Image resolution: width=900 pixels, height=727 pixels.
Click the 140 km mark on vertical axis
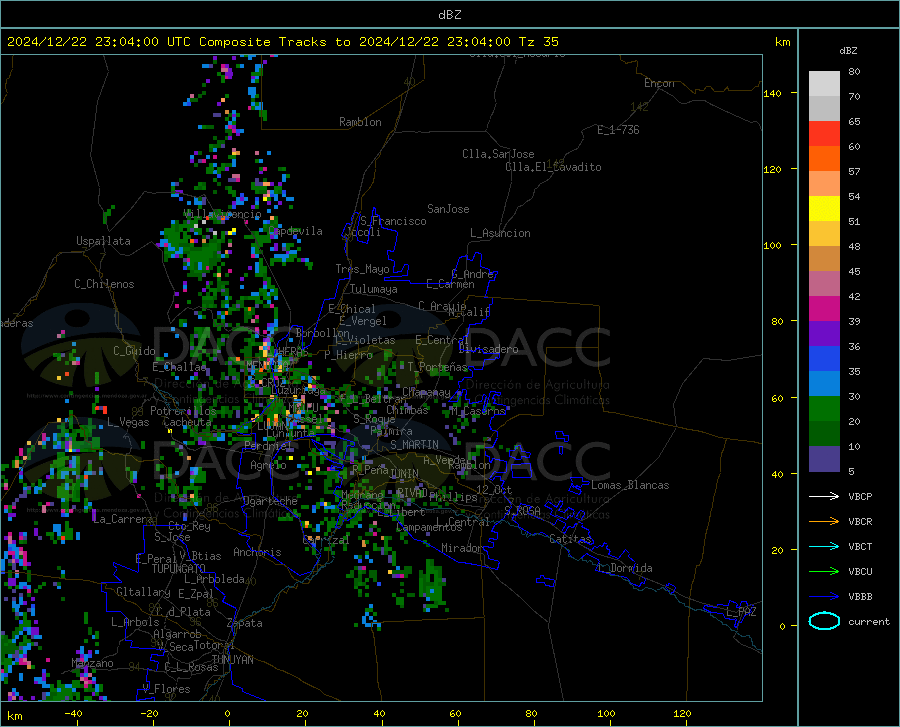(x=773, y=93)
